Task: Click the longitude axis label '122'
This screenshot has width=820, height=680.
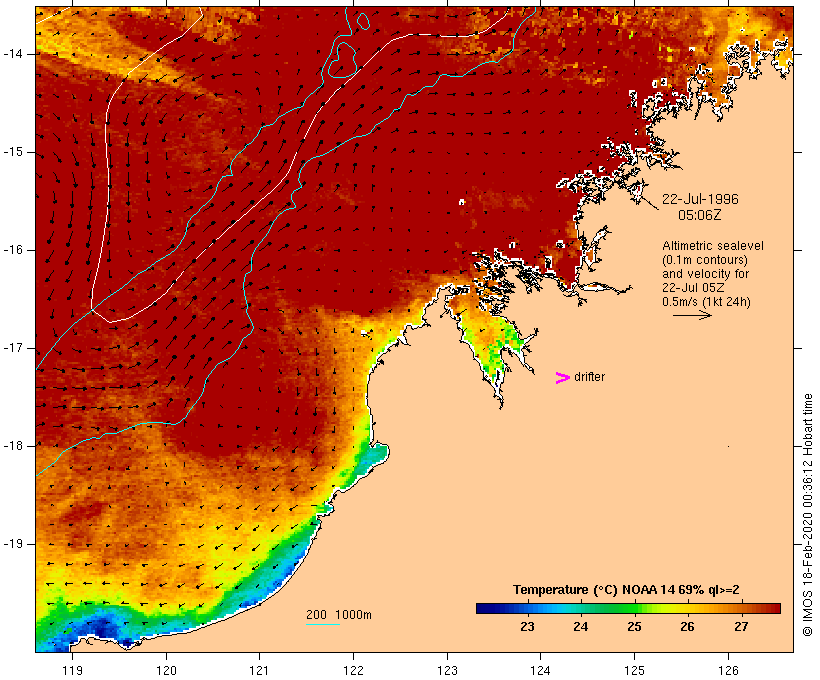Action: coord(354,670)
